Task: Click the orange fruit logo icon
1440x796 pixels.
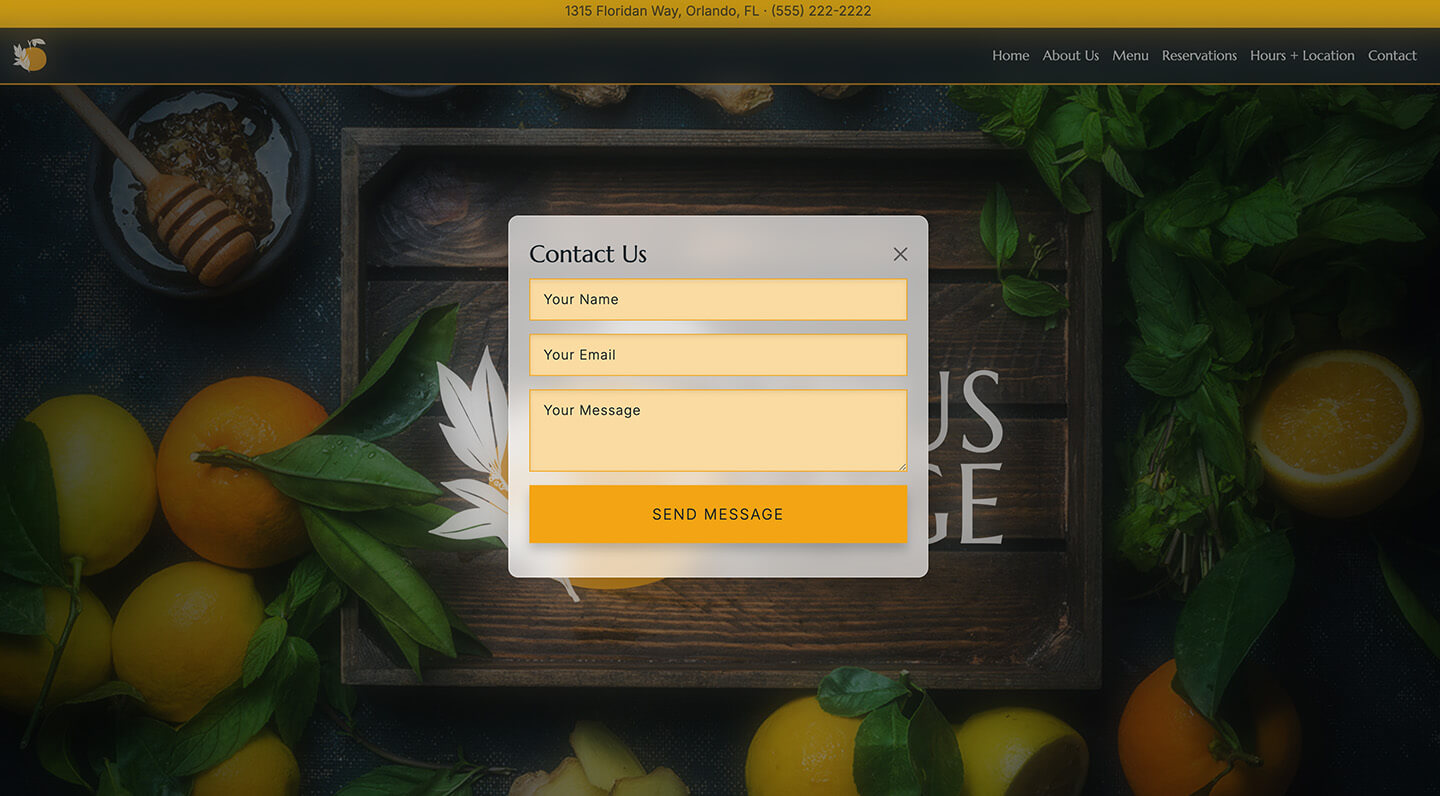Action: 30,55
